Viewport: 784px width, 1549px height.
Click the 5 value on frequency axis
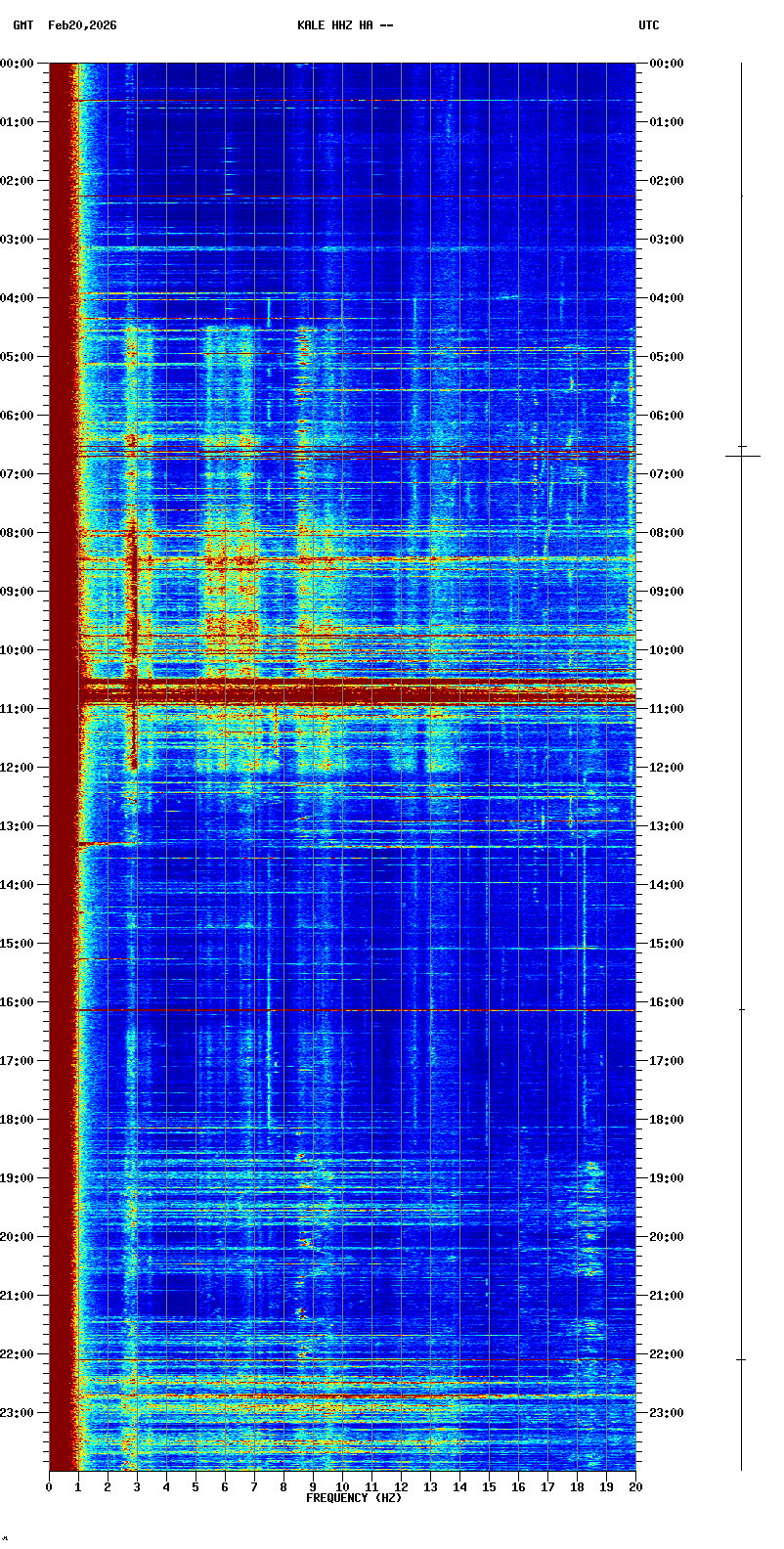196,1487
